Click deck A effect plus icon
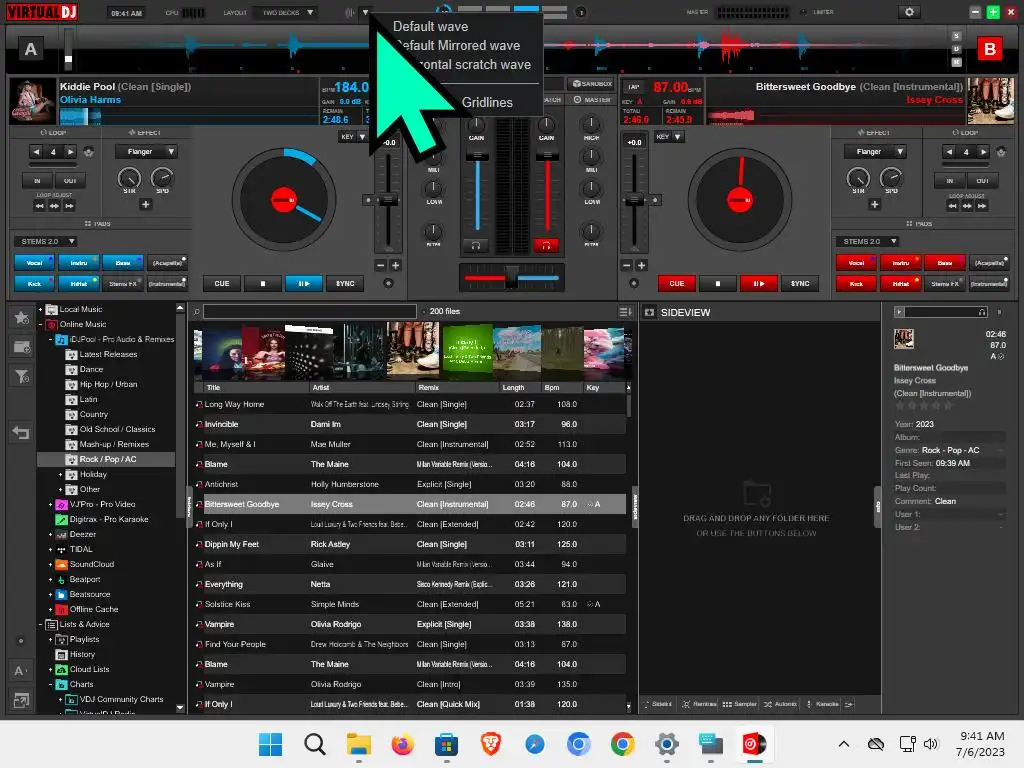The image size is (1024, 768). point(146,204)
